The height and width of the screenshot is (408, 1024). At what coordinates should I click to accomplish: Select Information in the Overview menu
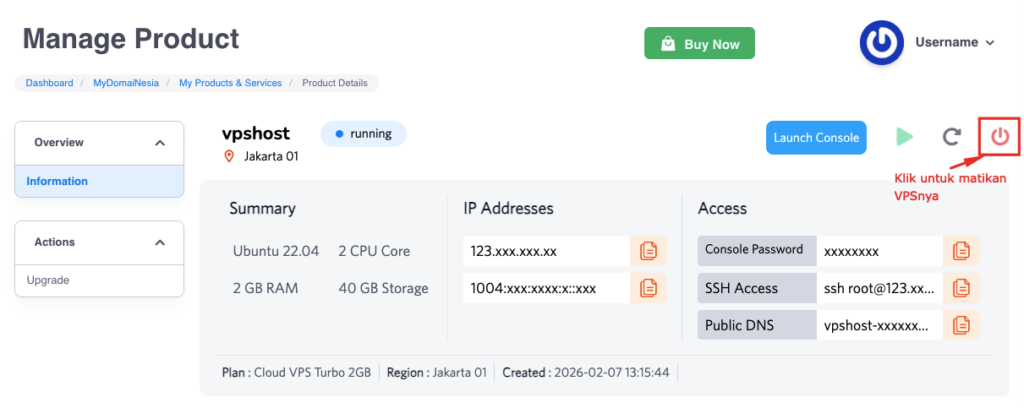click(x=99, y=181)
